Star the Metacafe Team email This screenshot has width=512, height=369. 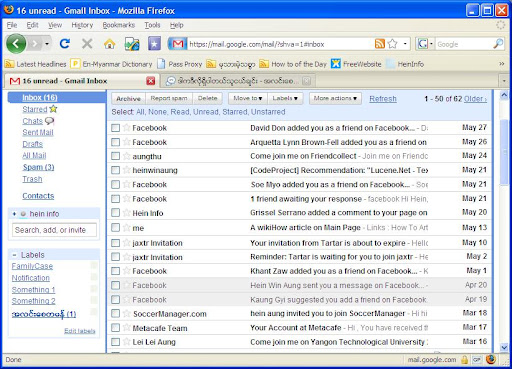point(126,328)
